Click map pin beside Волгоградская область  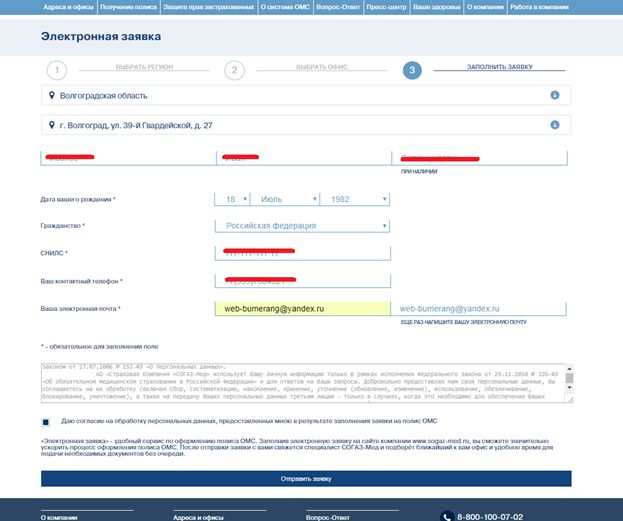51,96
